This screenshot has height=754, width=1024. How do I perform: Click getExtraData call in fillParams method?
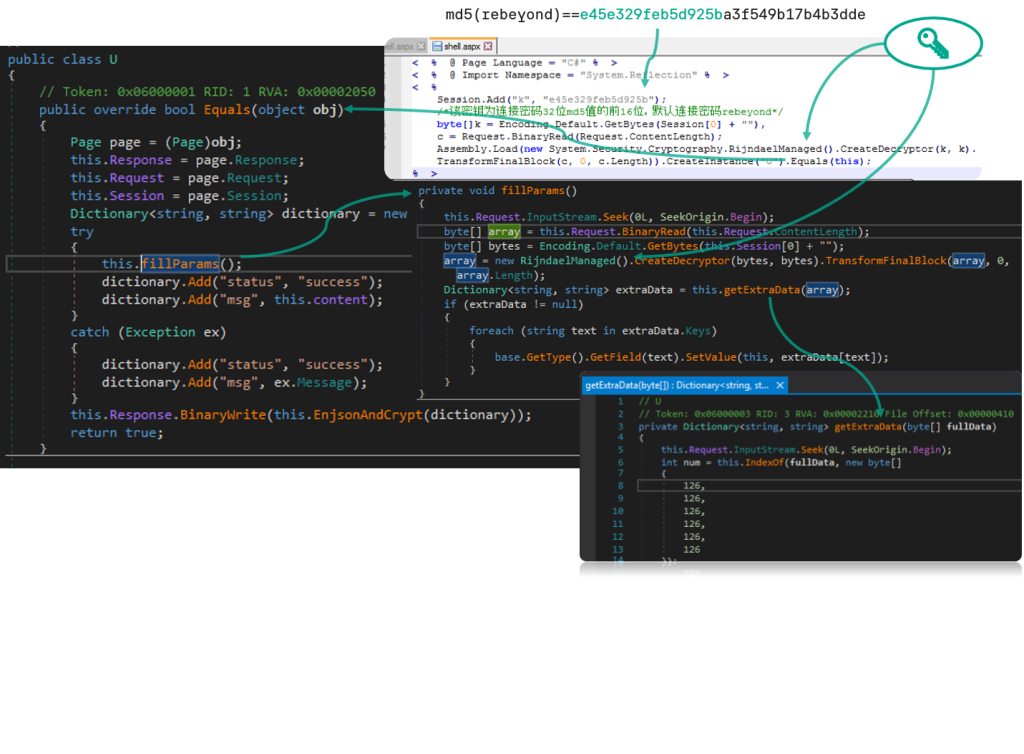762,290
